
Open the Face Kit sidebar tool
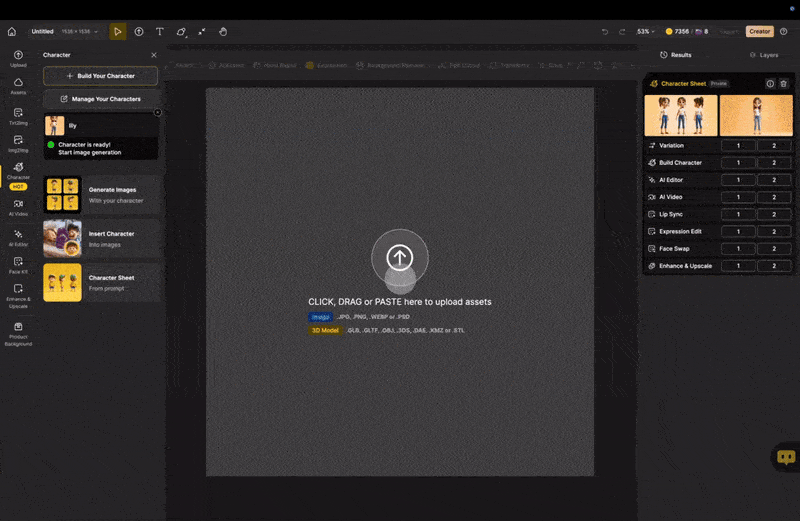pos(18,265)
